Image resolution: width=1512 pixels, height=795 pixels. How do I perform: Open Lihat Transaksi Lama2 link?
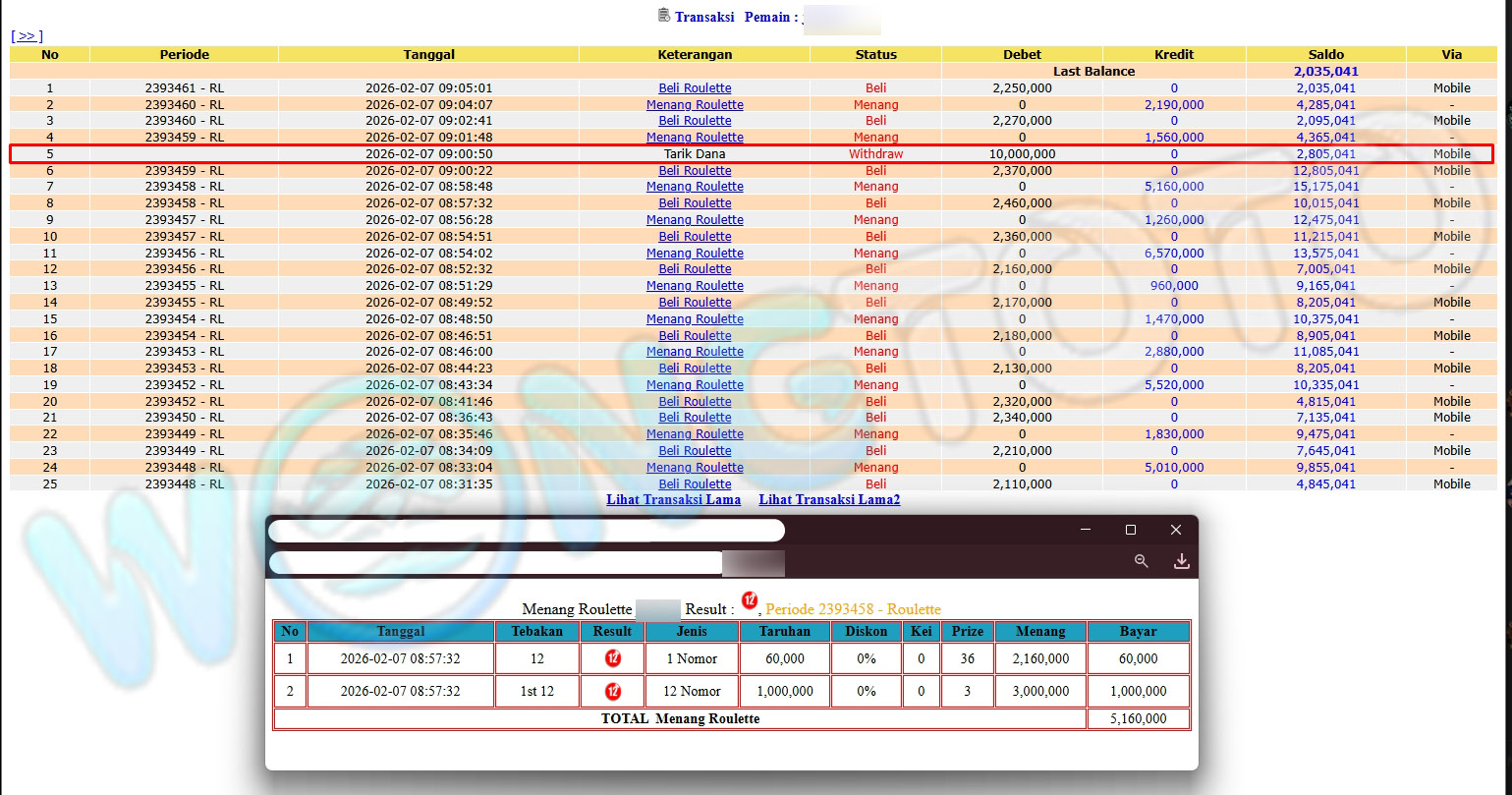829,500
